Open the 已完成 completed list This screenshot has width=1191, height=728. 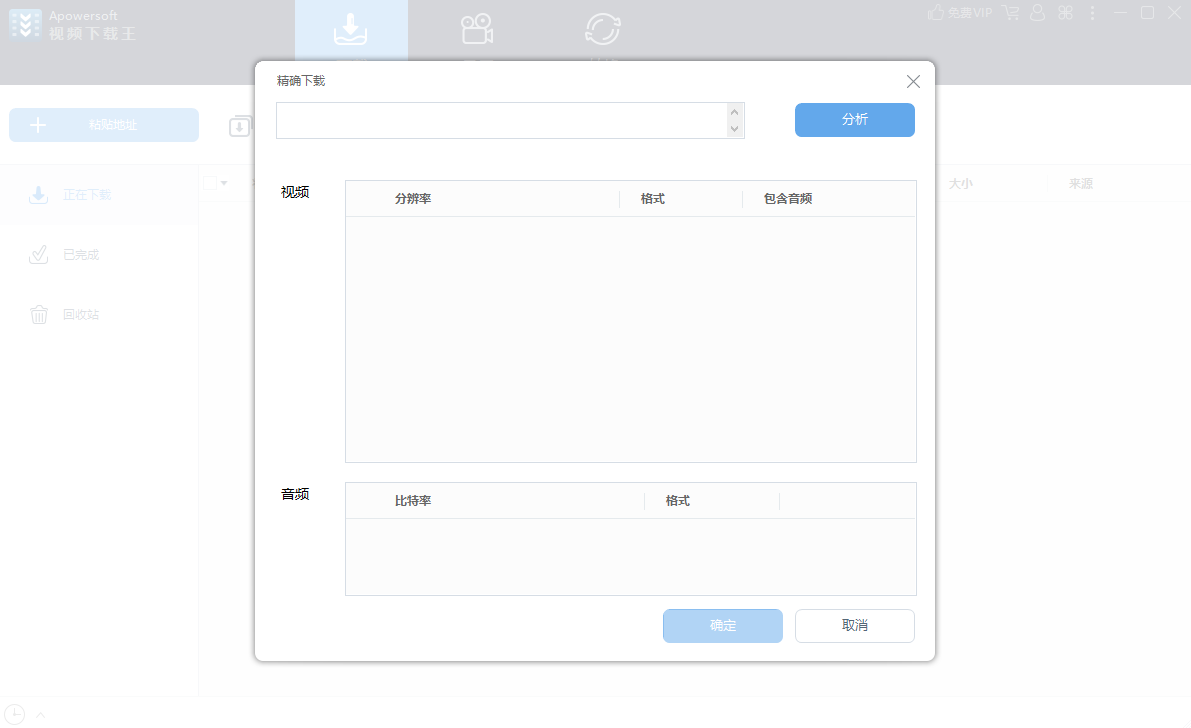(81, 255)
